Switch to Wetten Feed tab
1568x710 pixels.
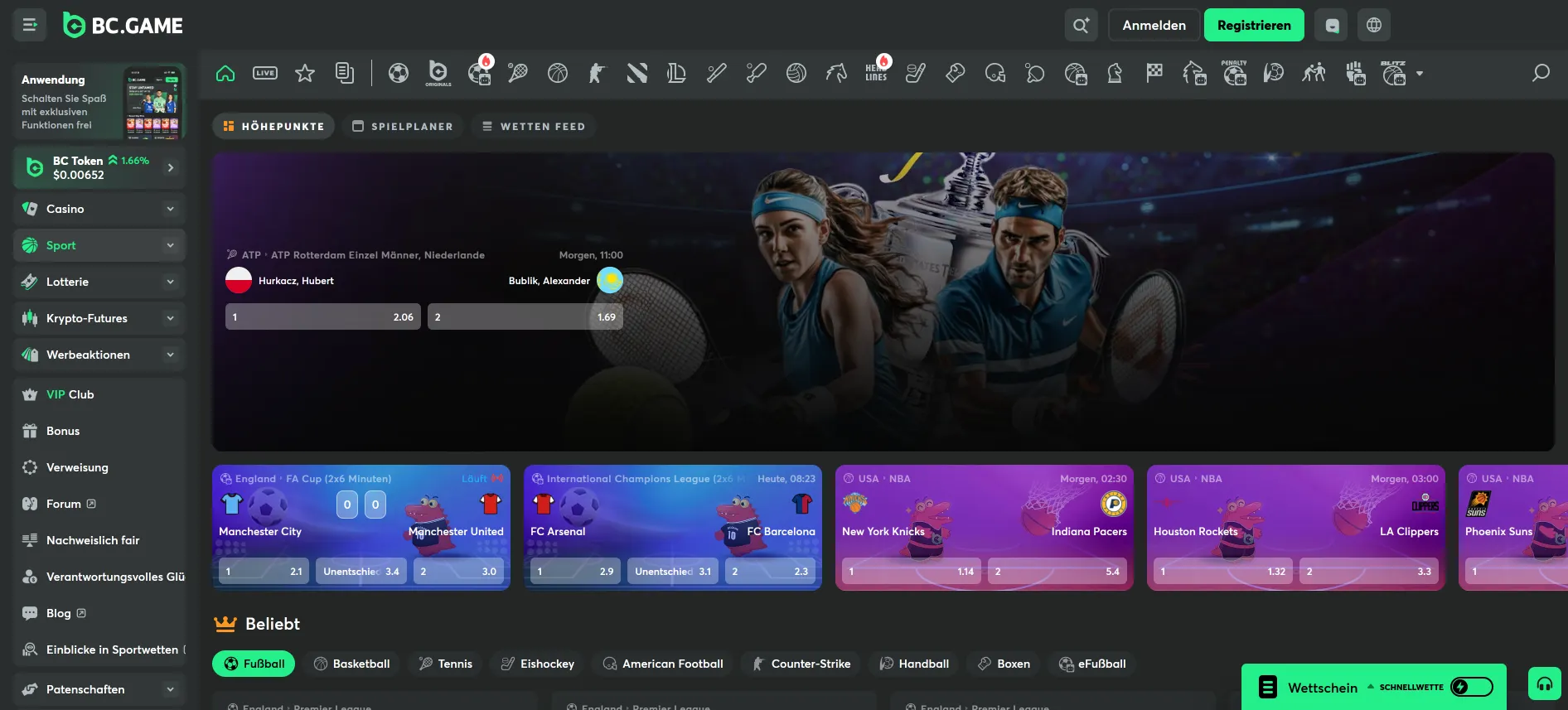[534, 126]
